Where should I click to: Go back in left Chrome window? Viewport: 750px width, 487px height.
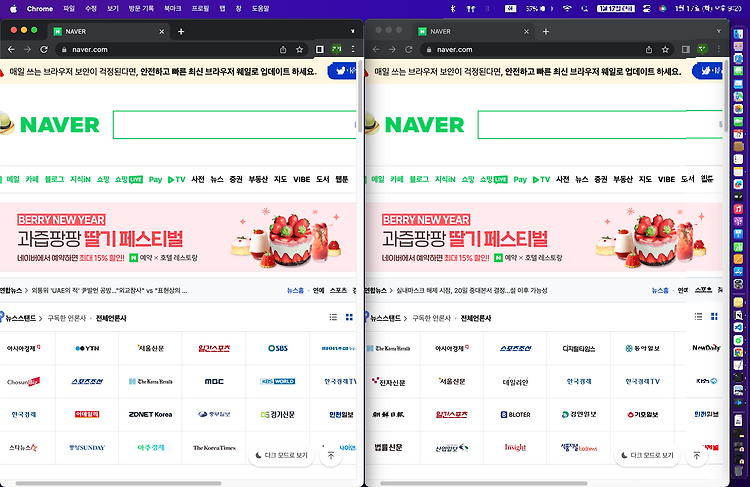pyautogui.click(x=11, y=49)
